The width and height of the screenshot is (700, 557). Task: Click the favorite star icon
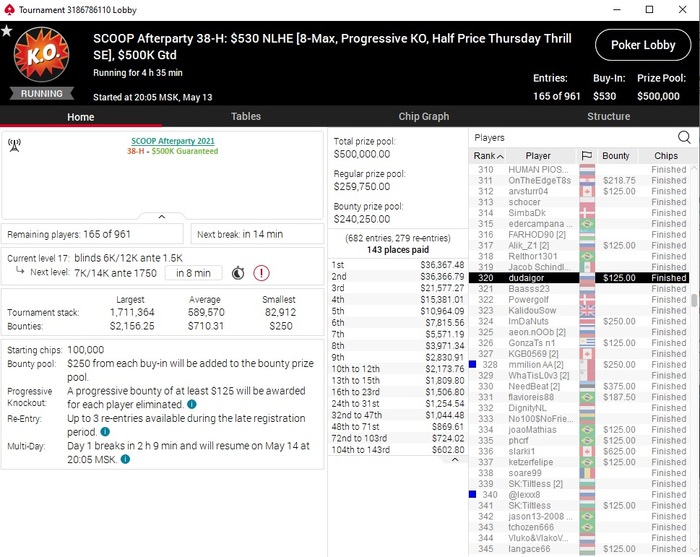tap(6, 31)
